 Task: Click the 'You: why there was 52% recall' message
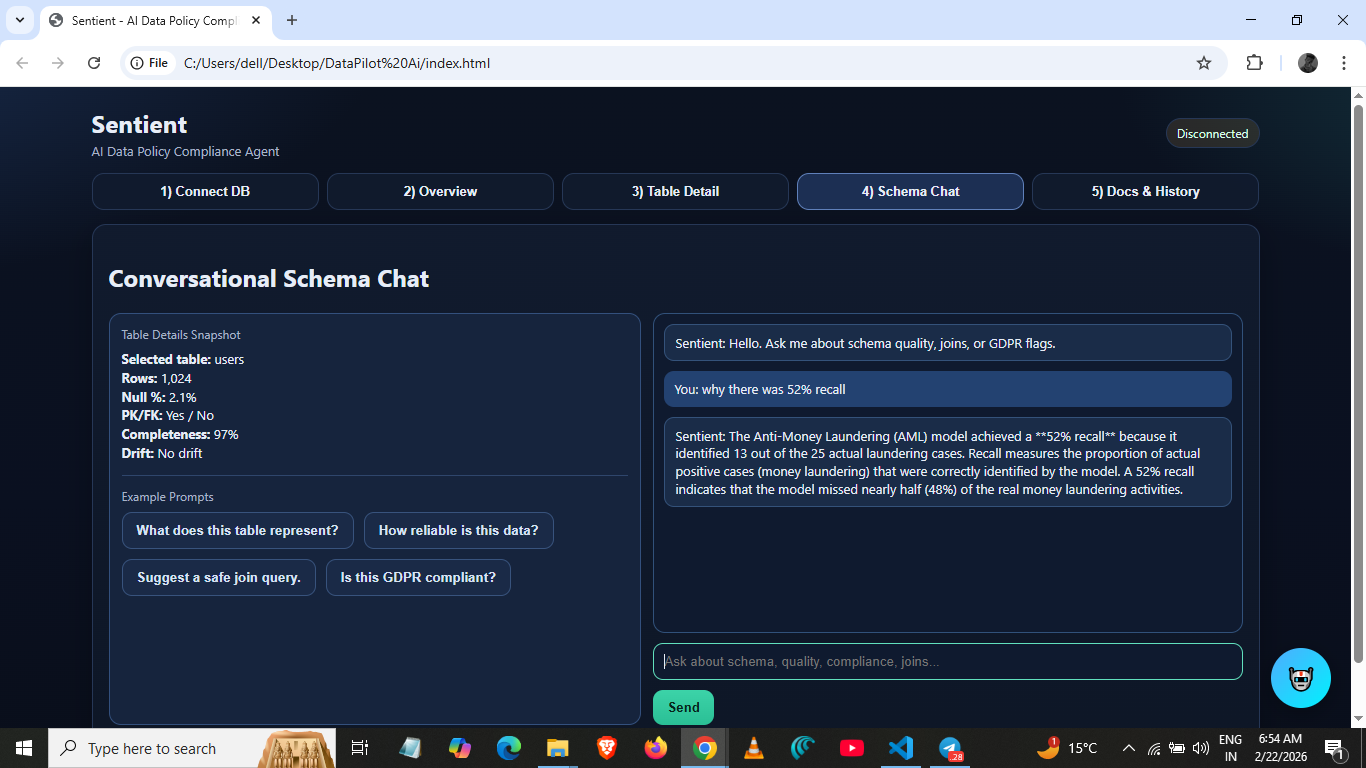click(948, 389)
